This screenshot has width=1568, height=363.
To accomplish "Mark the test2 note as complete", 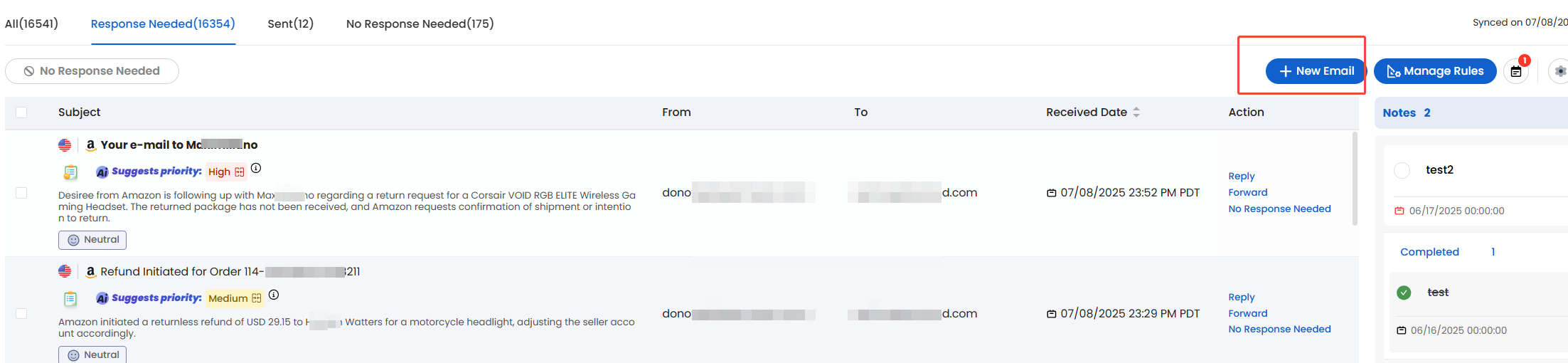I will (1402, 170).
